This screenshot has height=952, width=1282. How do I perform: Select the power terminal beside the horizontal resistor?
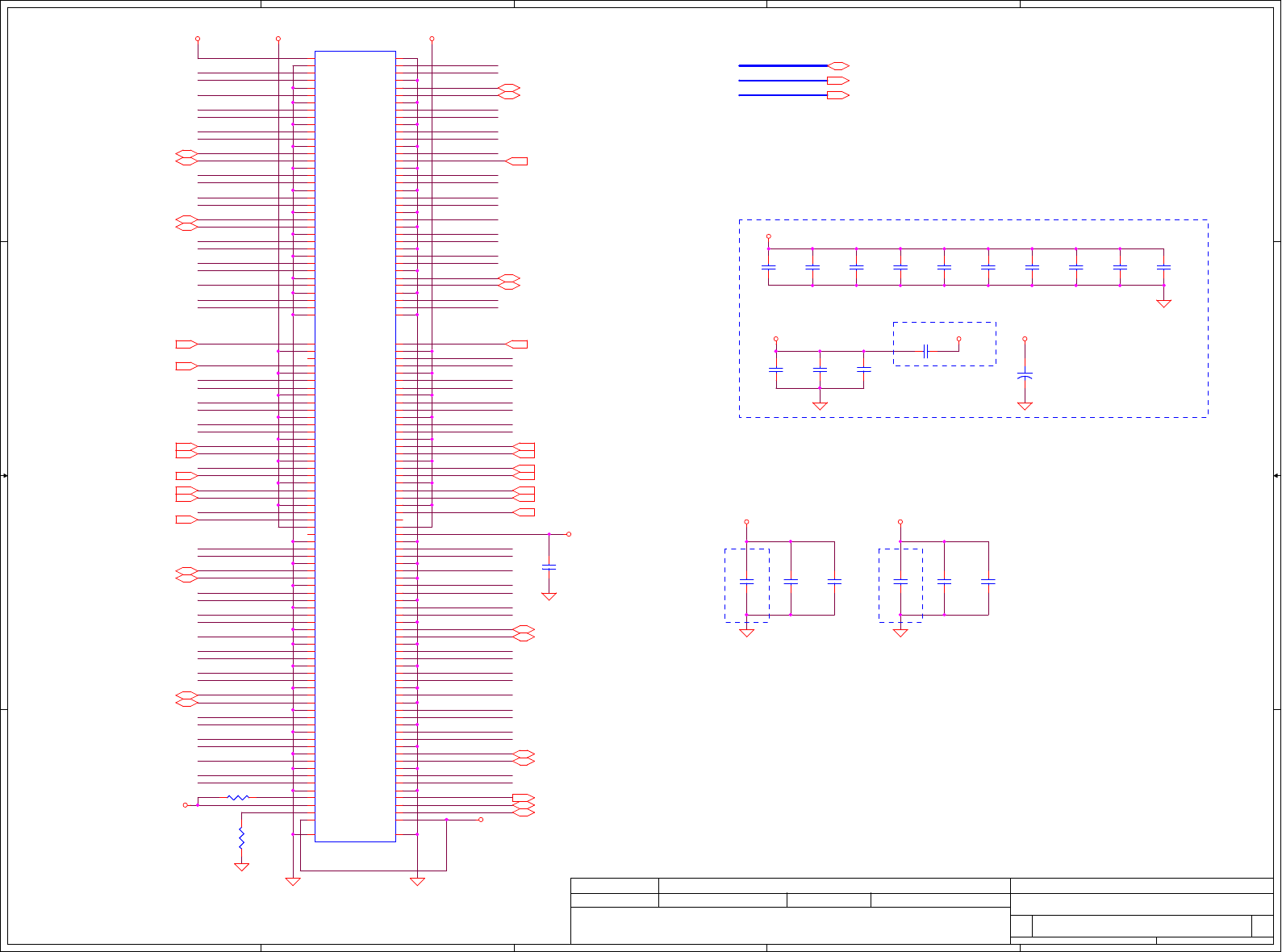tap(185, 805)
